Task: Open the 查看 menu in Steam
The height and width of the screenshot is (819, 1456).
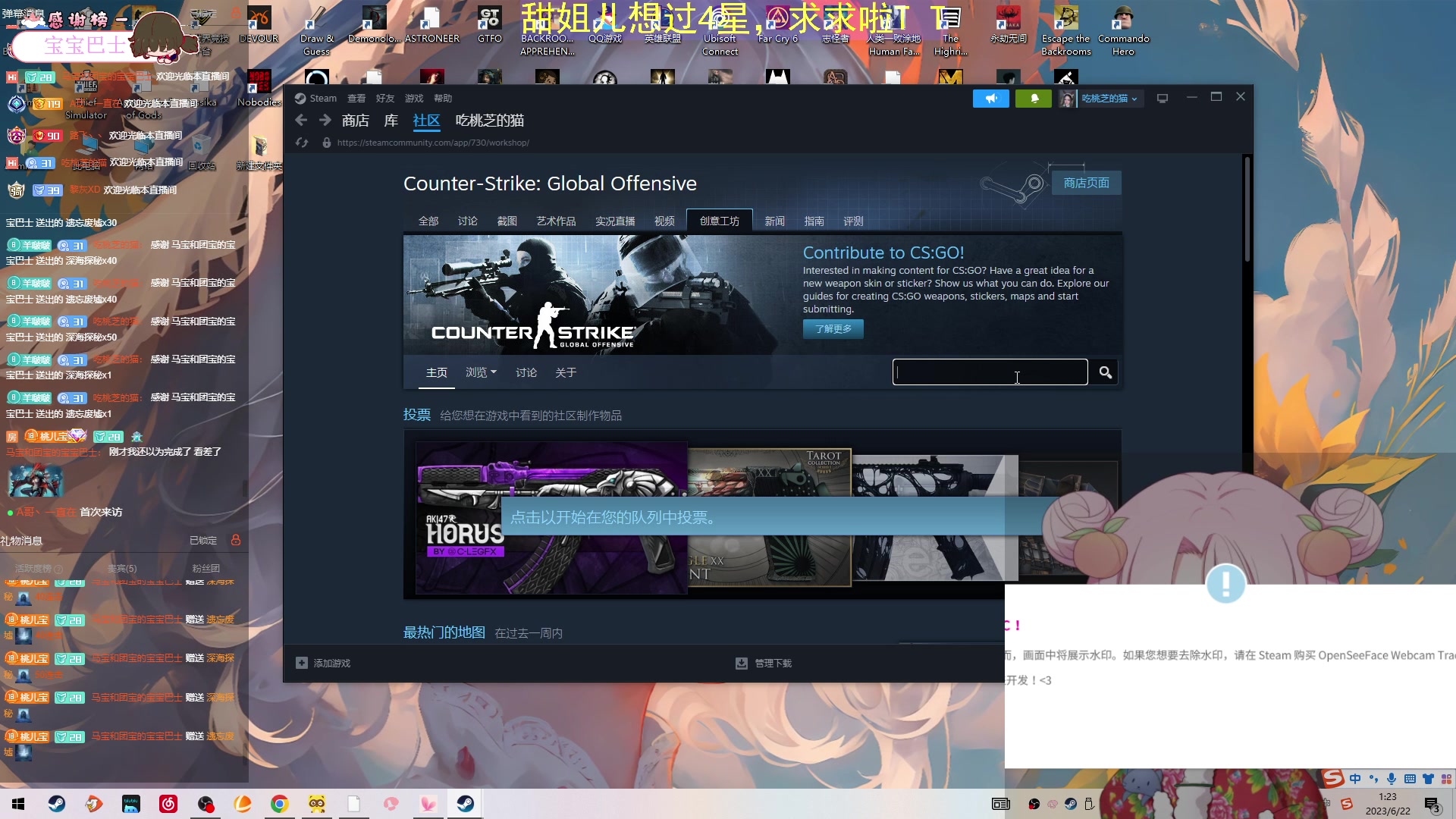Action: click(356, 99)
